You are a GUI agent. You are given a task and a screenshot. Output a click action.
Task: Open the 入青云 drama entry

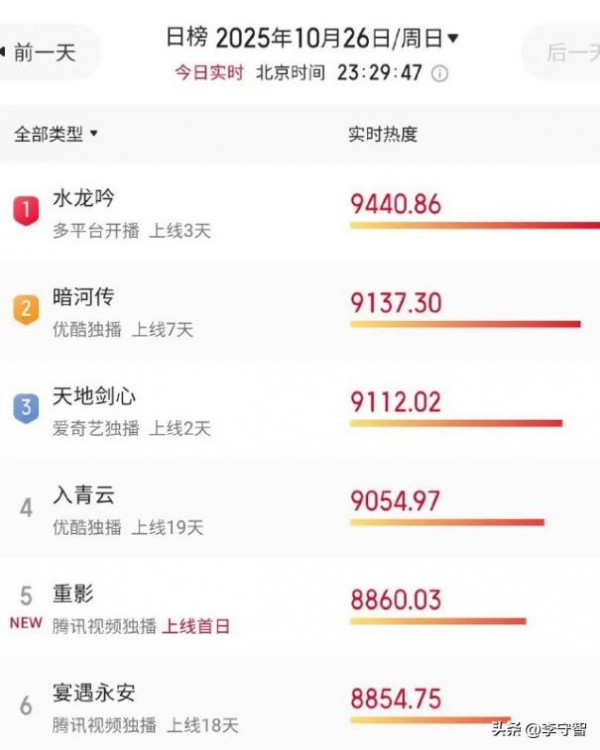(83, 494)
